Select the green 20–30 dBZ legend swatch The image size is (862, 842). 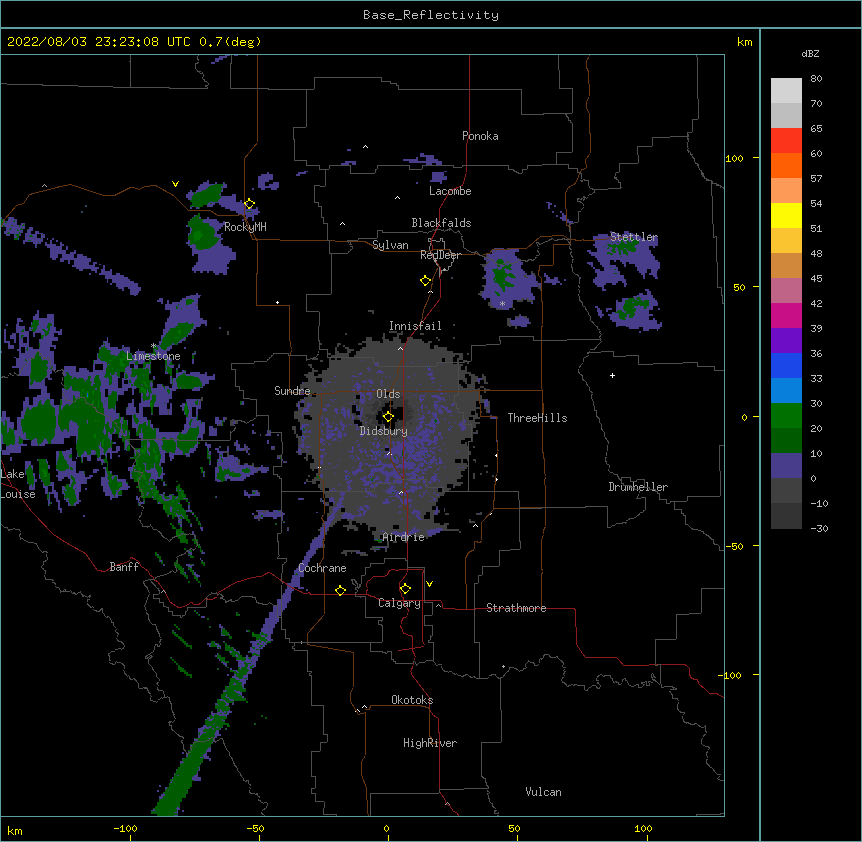click(786, 416)
